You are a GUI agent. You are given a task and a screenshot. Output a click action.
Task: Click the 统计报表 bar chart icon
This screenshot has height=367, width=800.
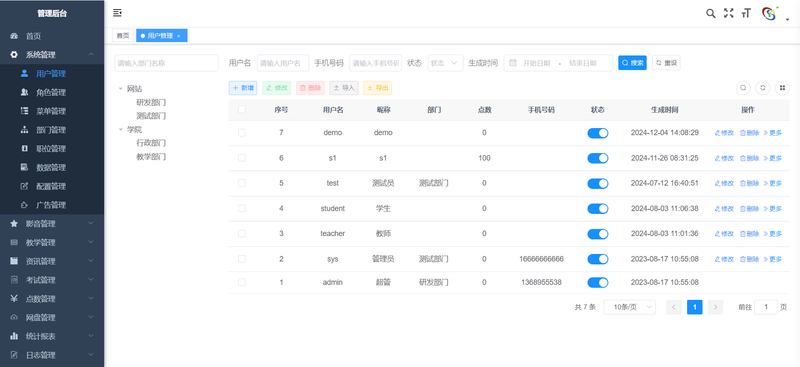[14, 336]
